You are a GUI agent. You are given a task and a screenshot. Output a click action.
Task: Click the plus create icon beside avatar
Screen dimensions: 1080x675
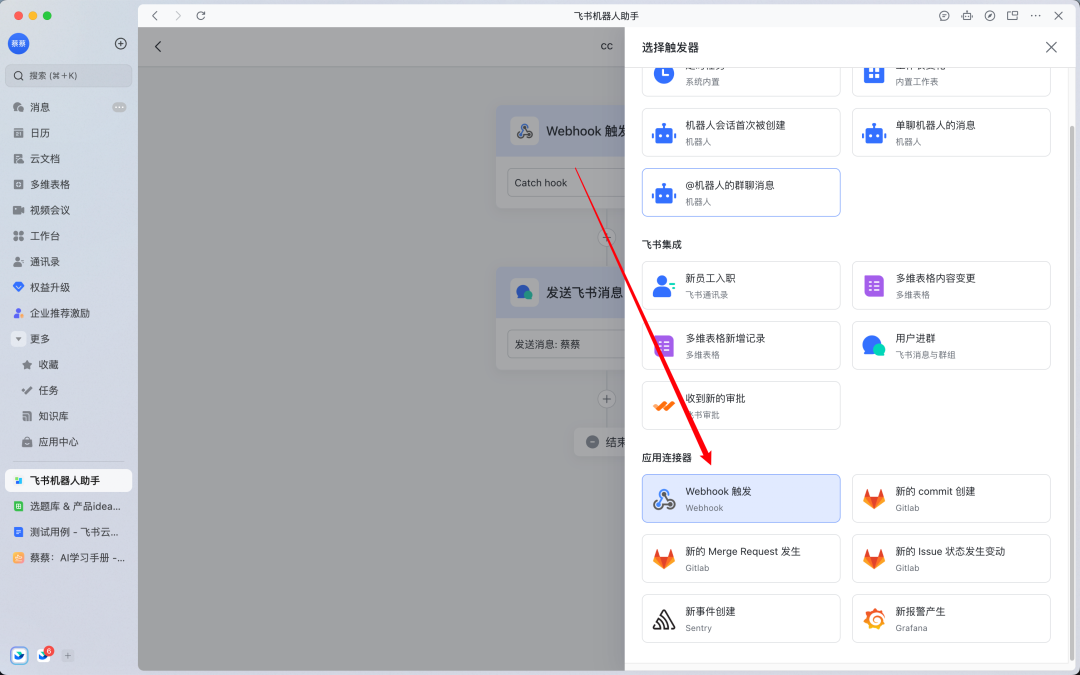(121, 43)
